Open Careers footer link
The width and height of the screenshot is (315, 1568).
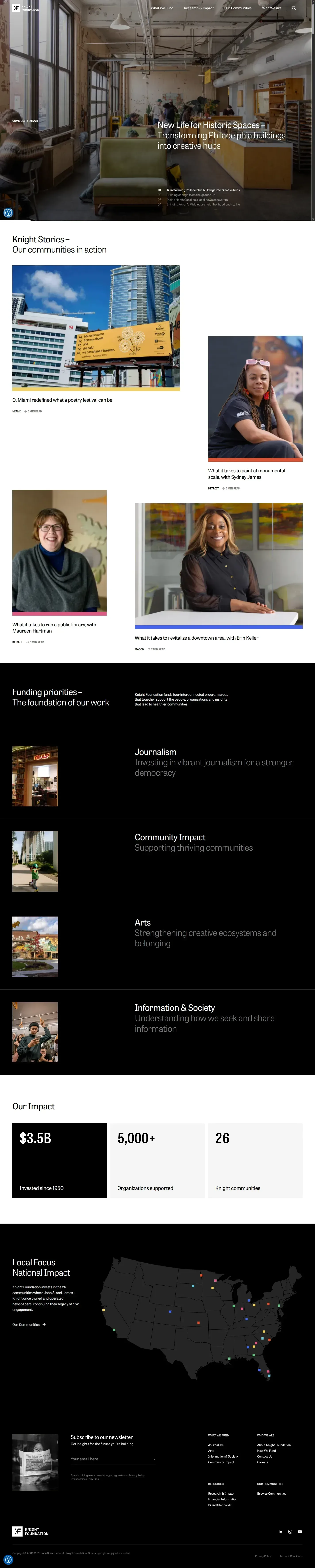coord(263,1462)
